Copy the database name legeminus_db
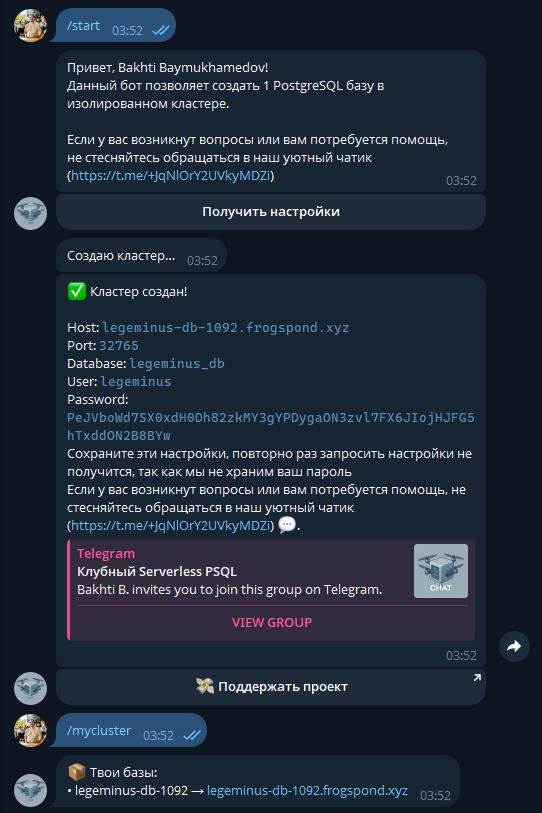 (177, 363)
